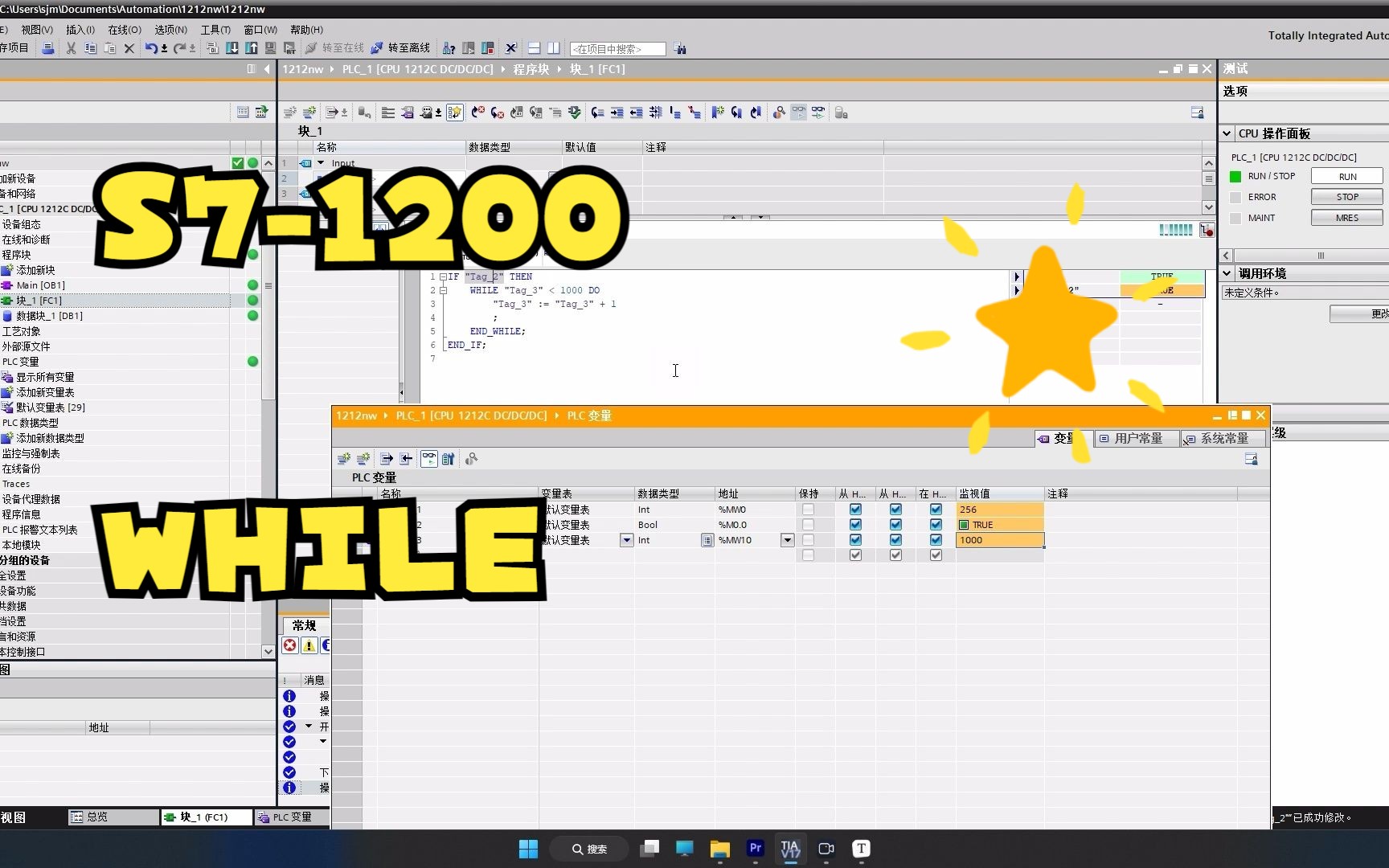Open the 视图(V) menu
1389x868 pixels.
coord(37,30)
